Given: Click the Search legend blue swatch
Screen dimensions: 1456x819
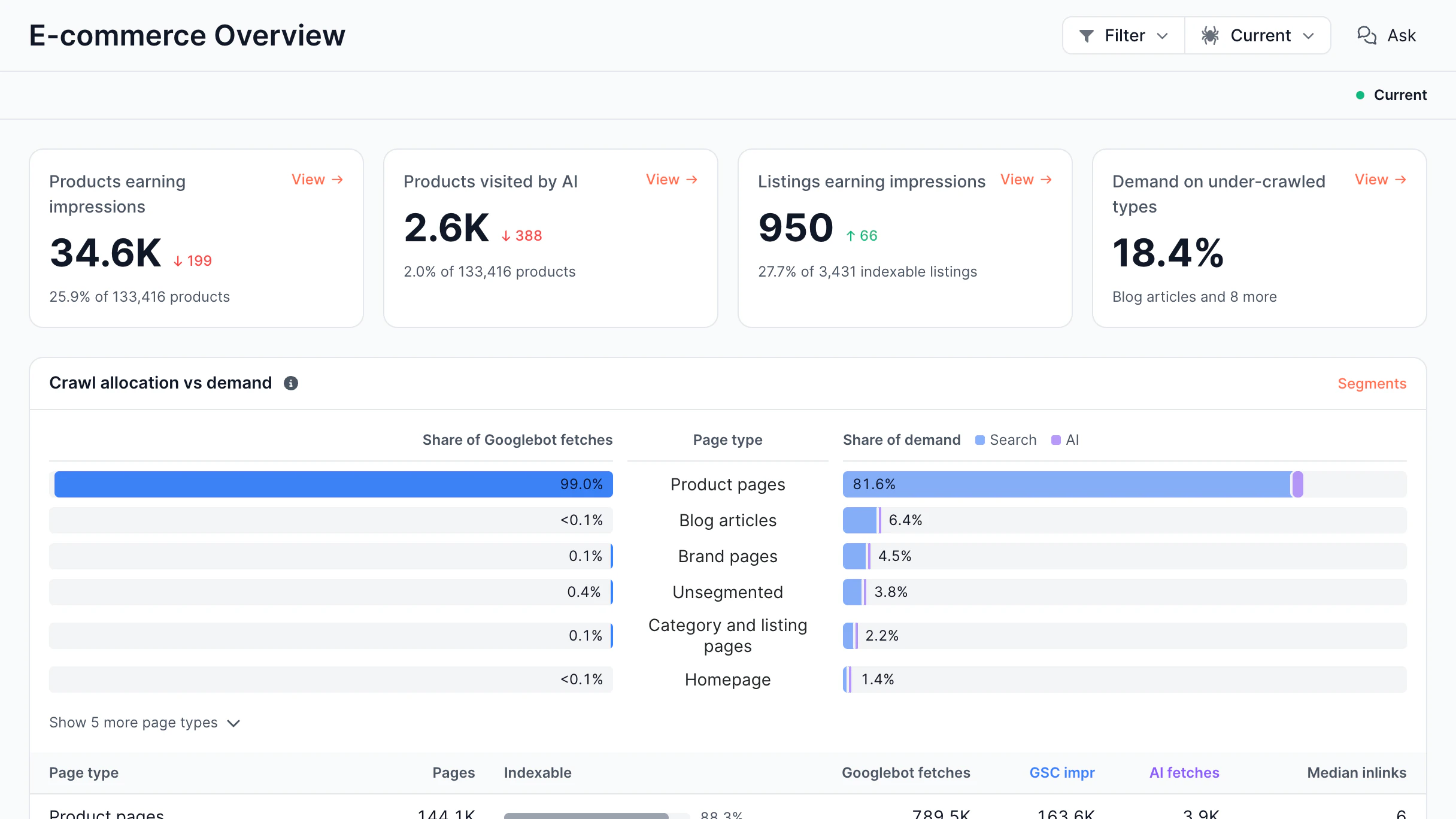Looking at the screenshot, I should (979, 440).
